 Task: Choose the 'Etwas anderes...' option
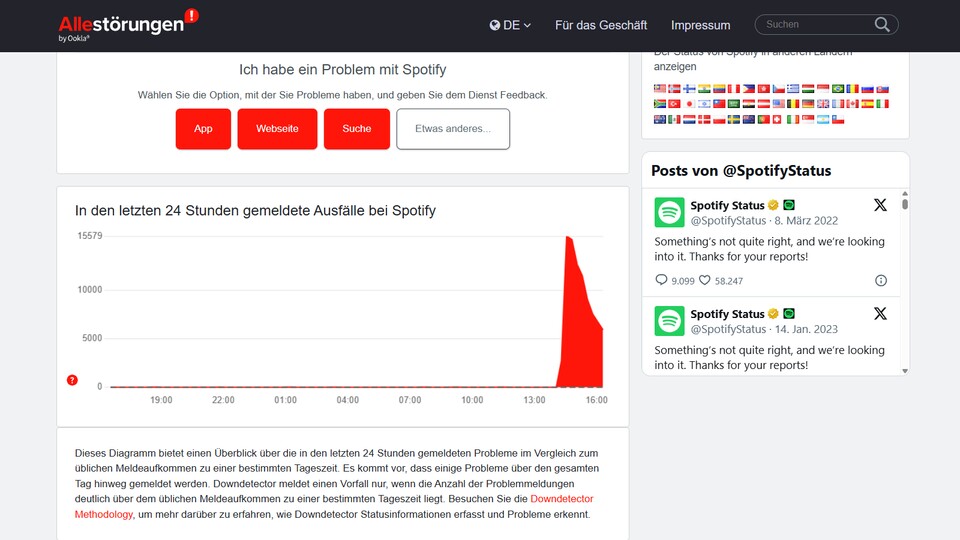tap(453, 129)
